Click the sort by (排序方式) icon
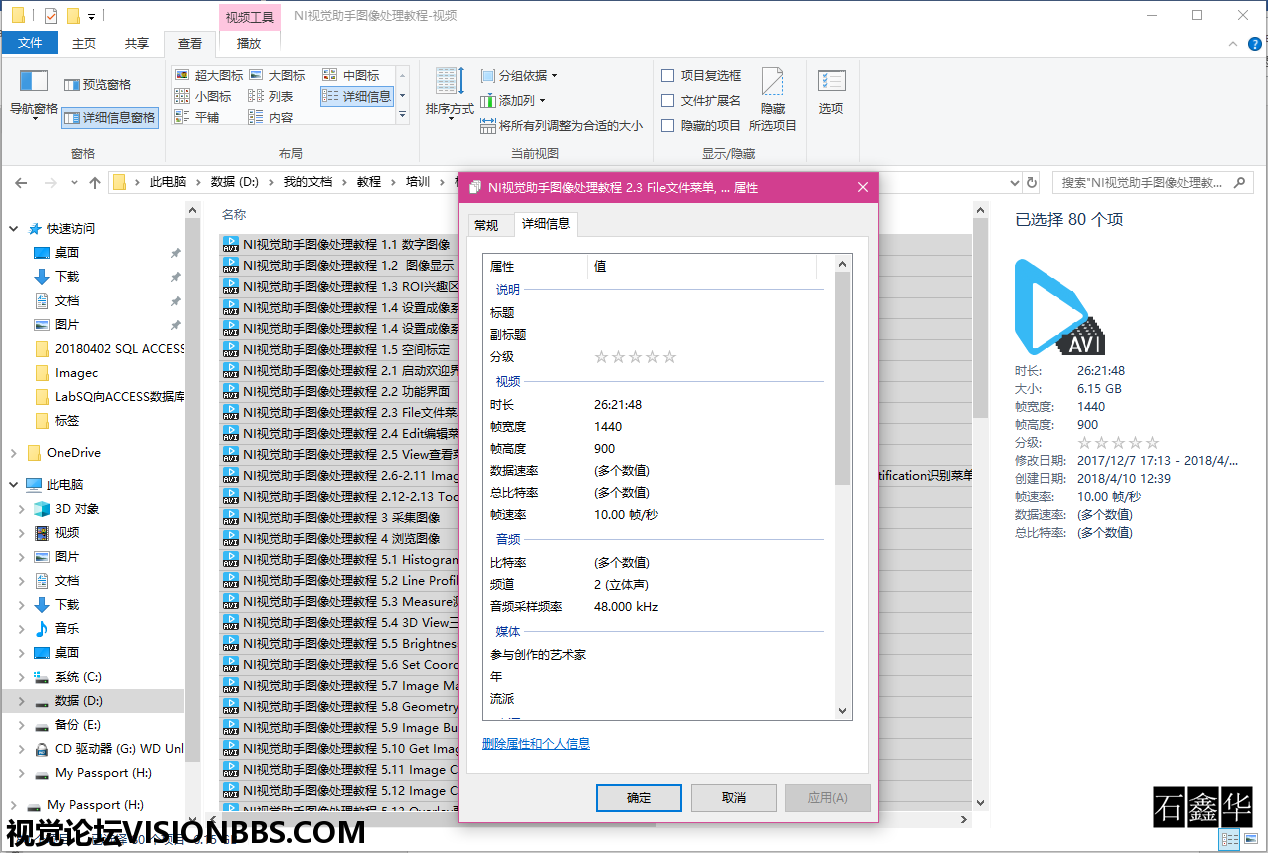The width and height of the screenshot is (1268, 853). pyautogui.click(x=449, y=83)
